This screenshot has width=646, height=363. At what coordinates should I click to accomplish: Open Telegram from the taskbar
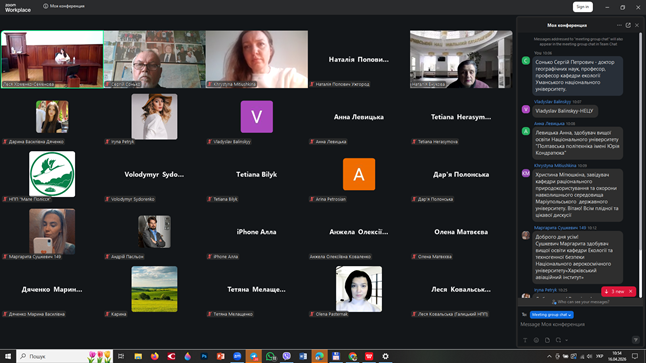click(253, 356)
